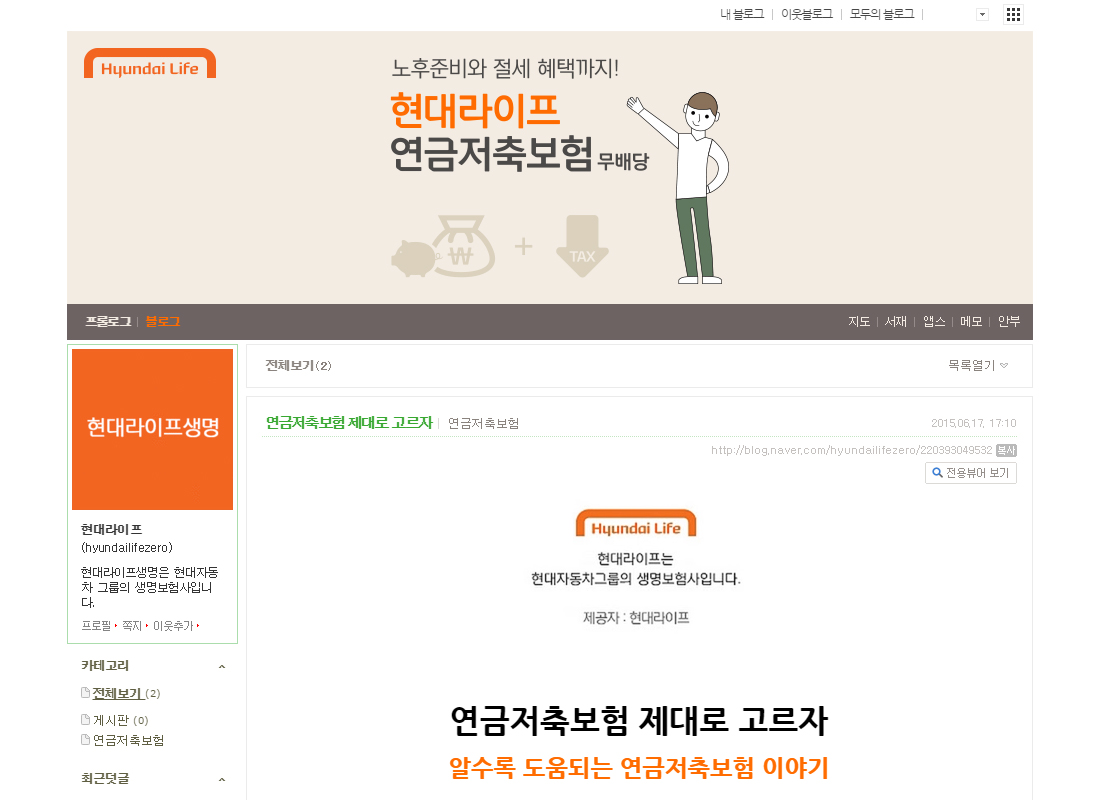Click the 현대라이프 blog name text
Image resolution: width=1102 pixels, height=800 pixels.
pyautogui.click(x=112, y=529)
